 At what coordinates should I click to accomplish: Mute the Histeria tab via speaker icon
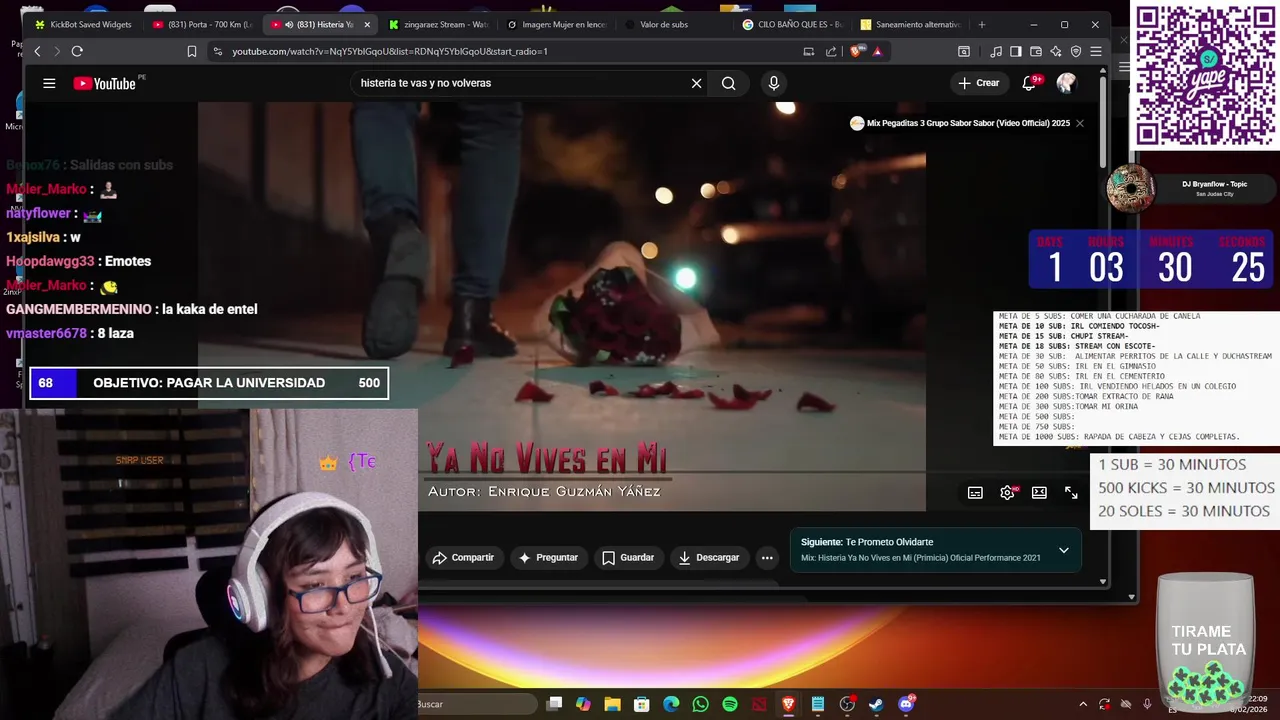pos(289,24)
